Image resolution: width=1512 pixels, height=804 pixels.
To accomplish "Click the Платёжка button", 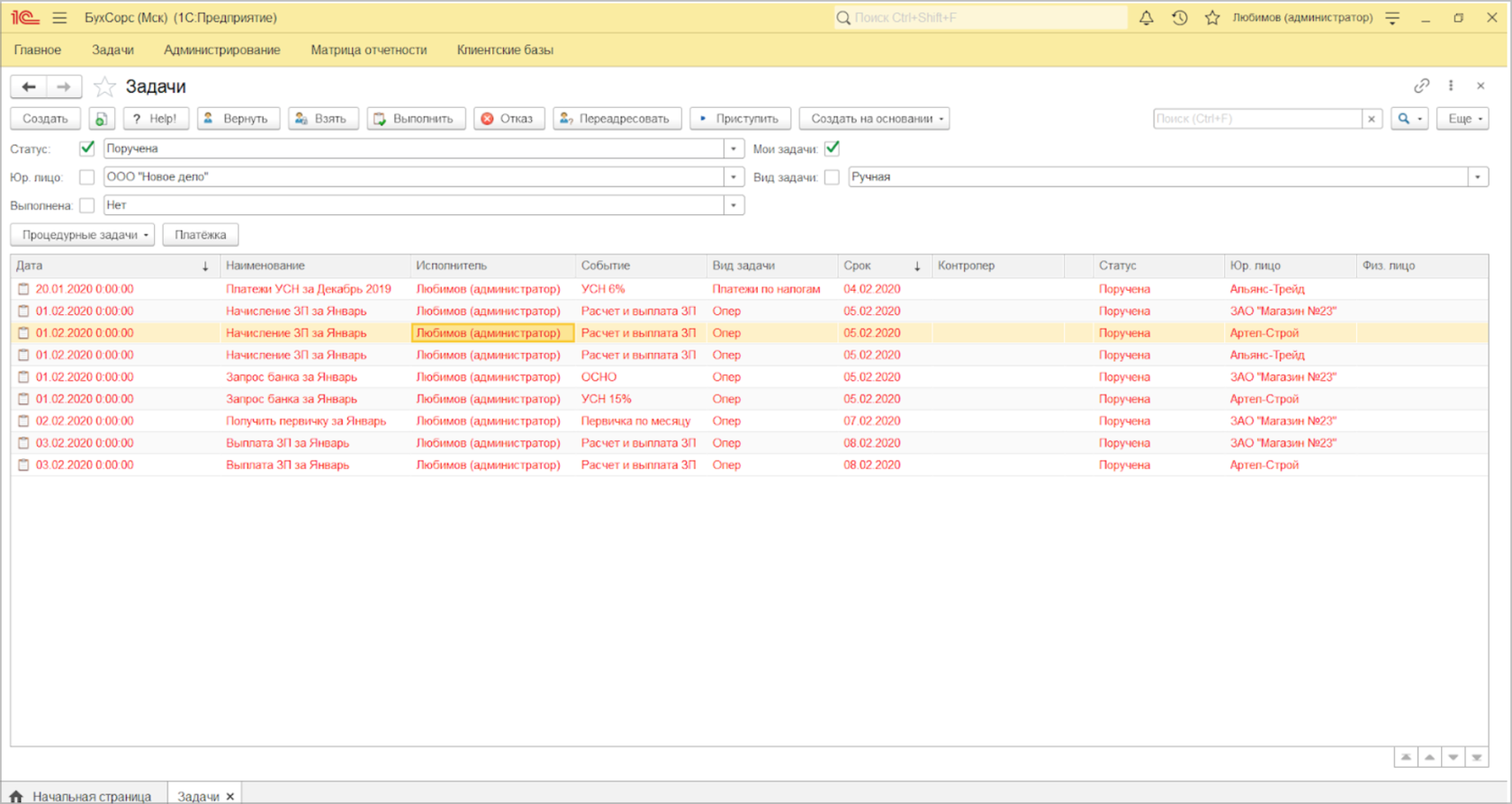I will pyautogui.click(x=201, y=235).
